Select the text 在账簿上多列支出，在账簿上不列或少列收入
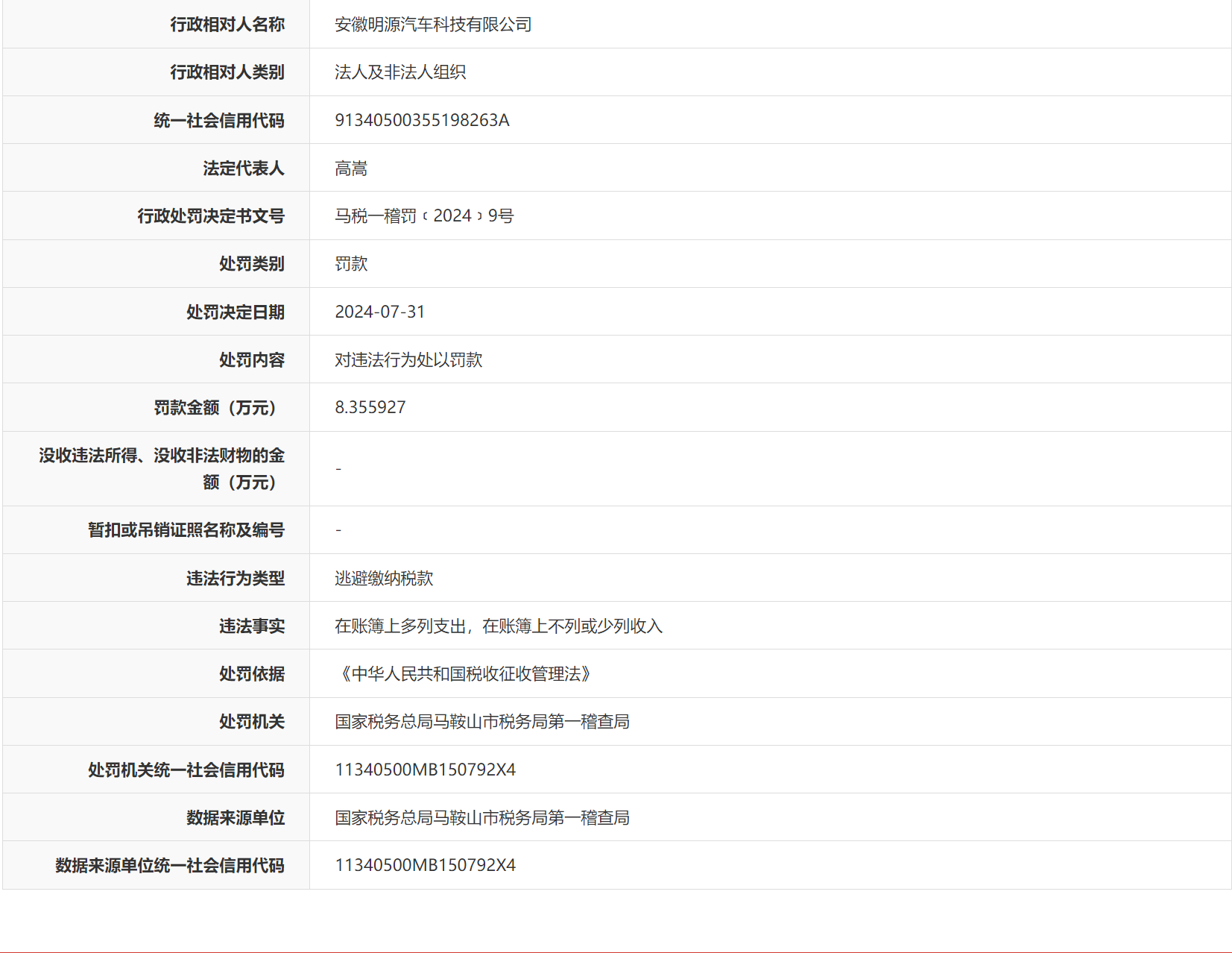Image resolution: width=1232 pixels, height=953 pixels. coord(499,626)
